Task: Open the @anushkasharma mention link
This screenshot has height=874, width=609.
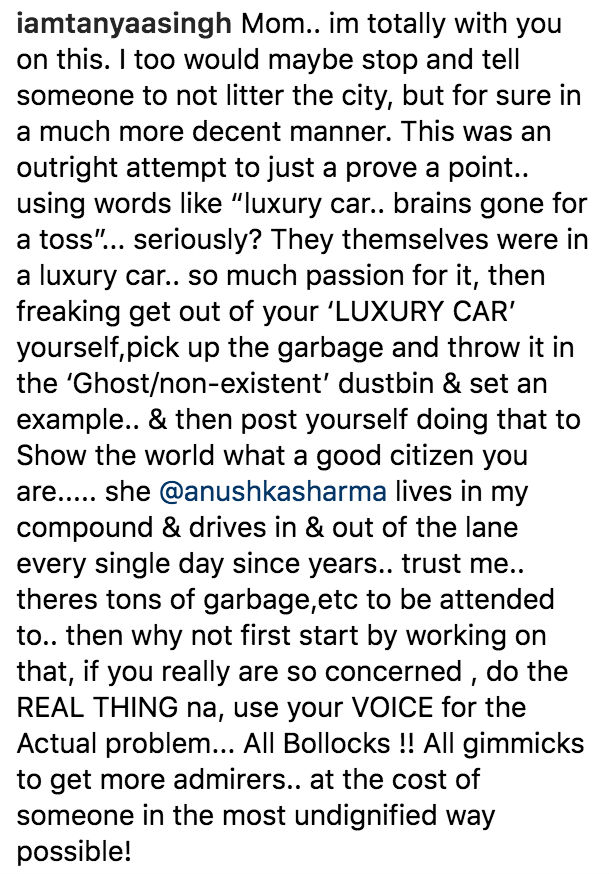Action: click(273, 492)
